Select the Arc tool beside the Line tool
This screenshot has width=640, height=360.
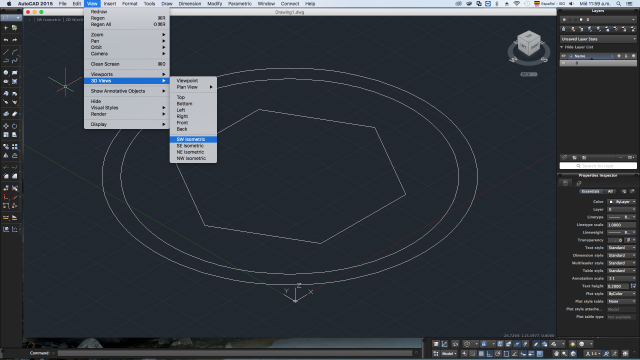tap(15, 52)
